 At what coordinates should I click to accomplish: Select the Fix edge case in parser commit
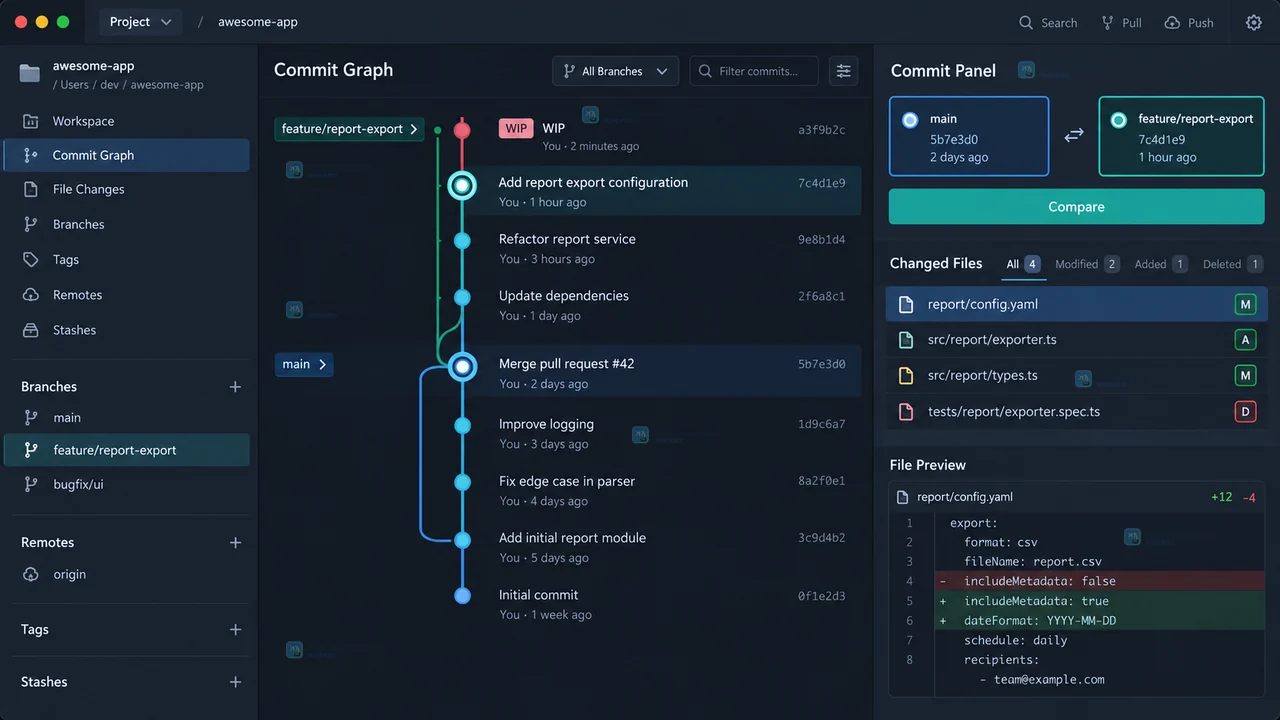(660, 490)
